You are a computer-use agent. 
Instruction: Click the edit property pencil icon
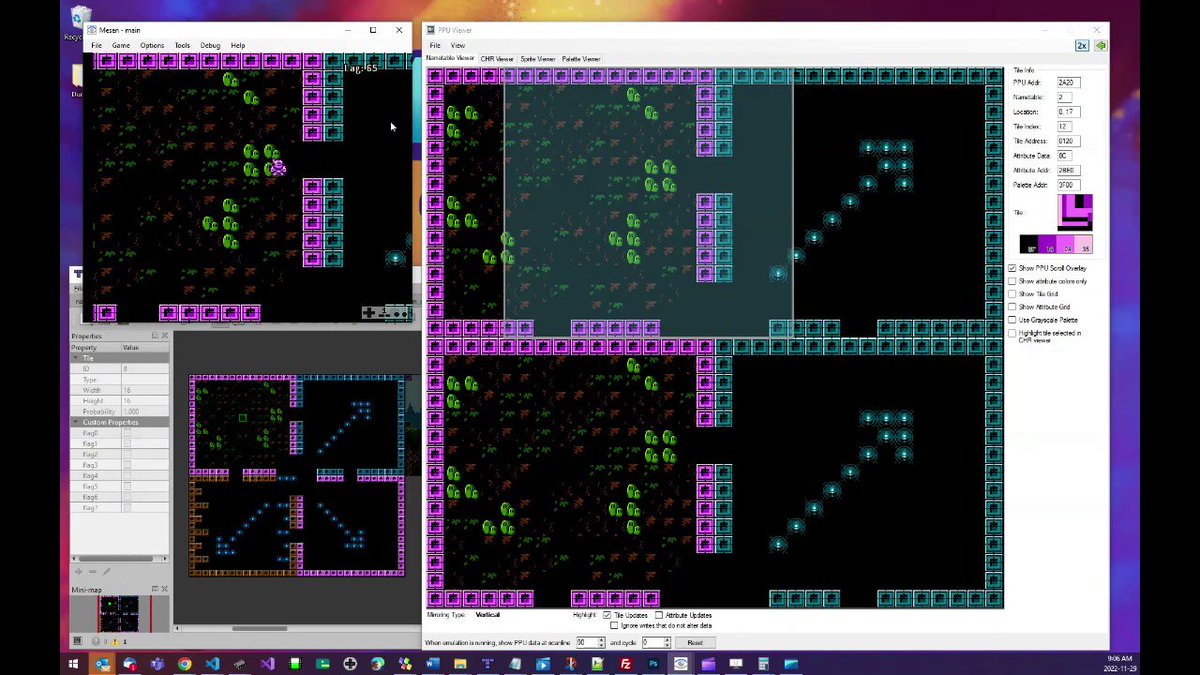(x=107, y=571)
